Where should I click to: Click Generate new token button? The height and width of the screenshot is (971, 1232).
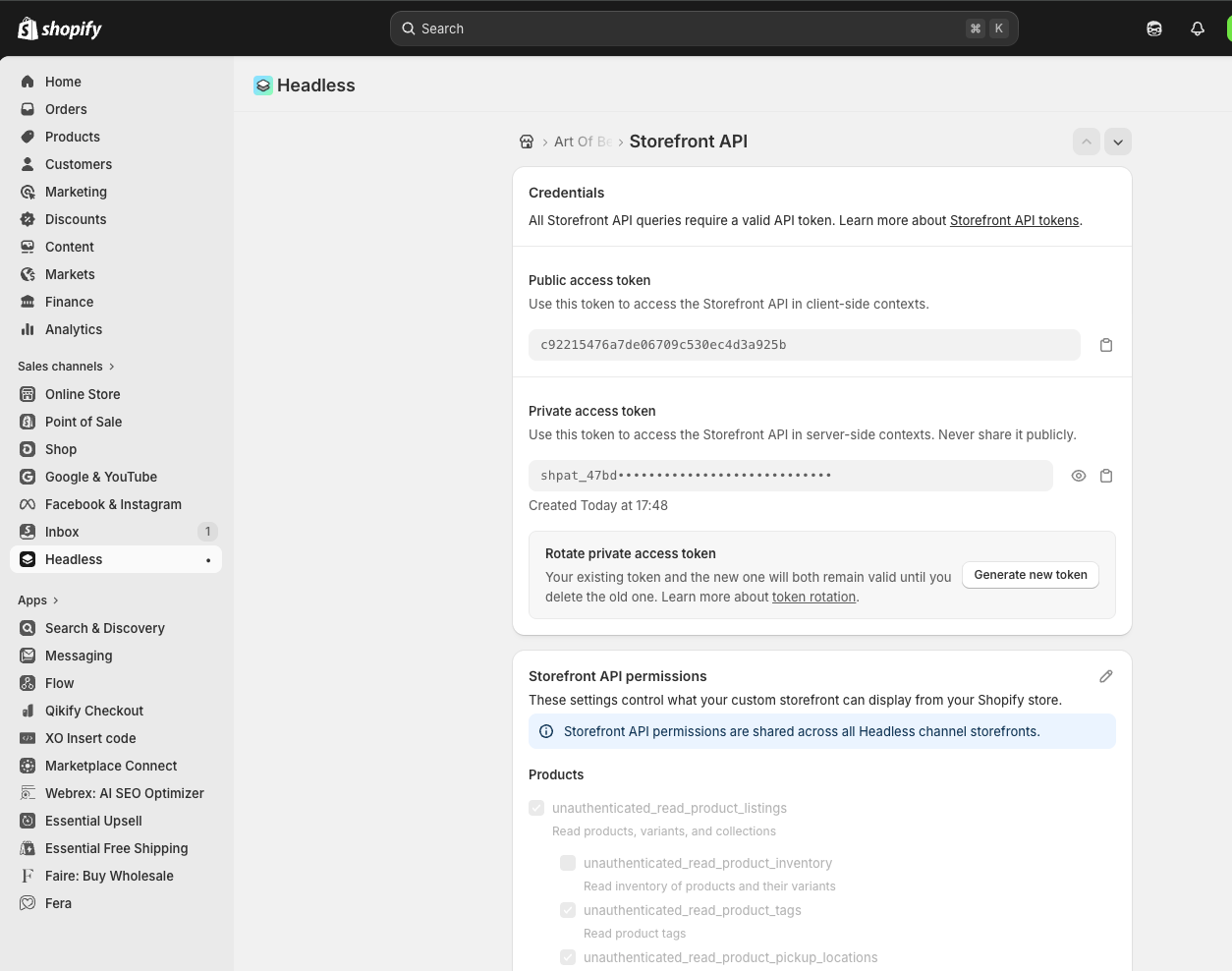[x=1031, y=575]
